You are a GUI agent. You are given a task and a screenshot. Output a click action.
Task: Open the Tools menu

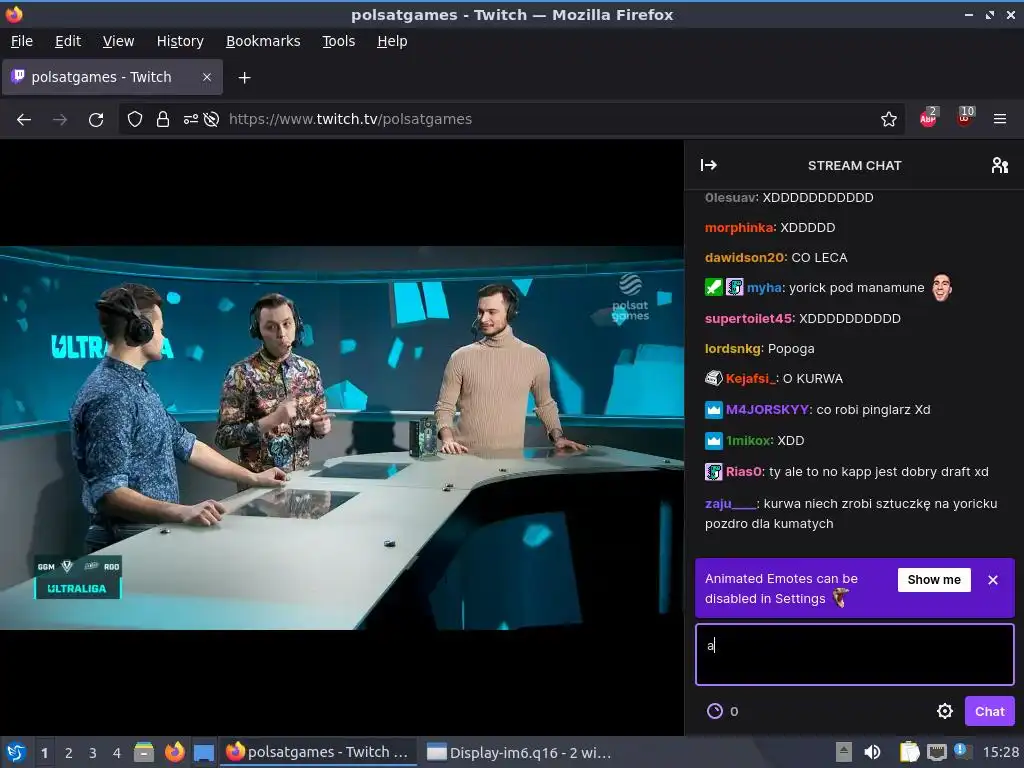(339, 41)
